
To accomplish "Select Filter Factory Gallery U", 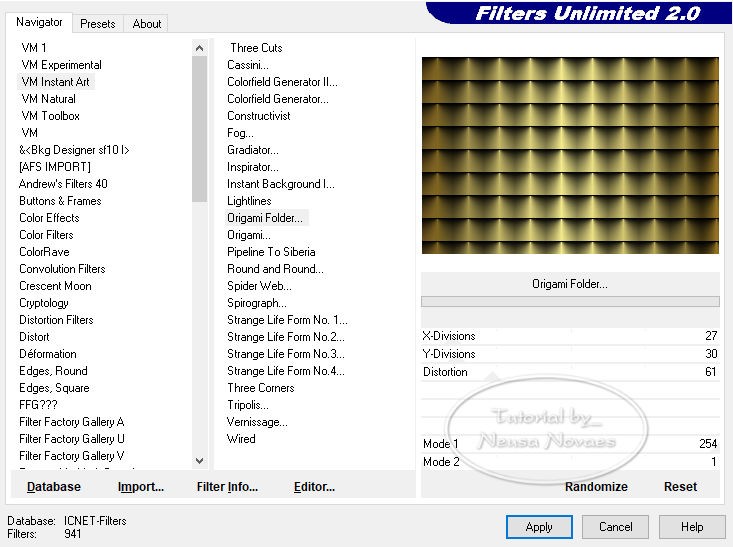I will 72,439.
